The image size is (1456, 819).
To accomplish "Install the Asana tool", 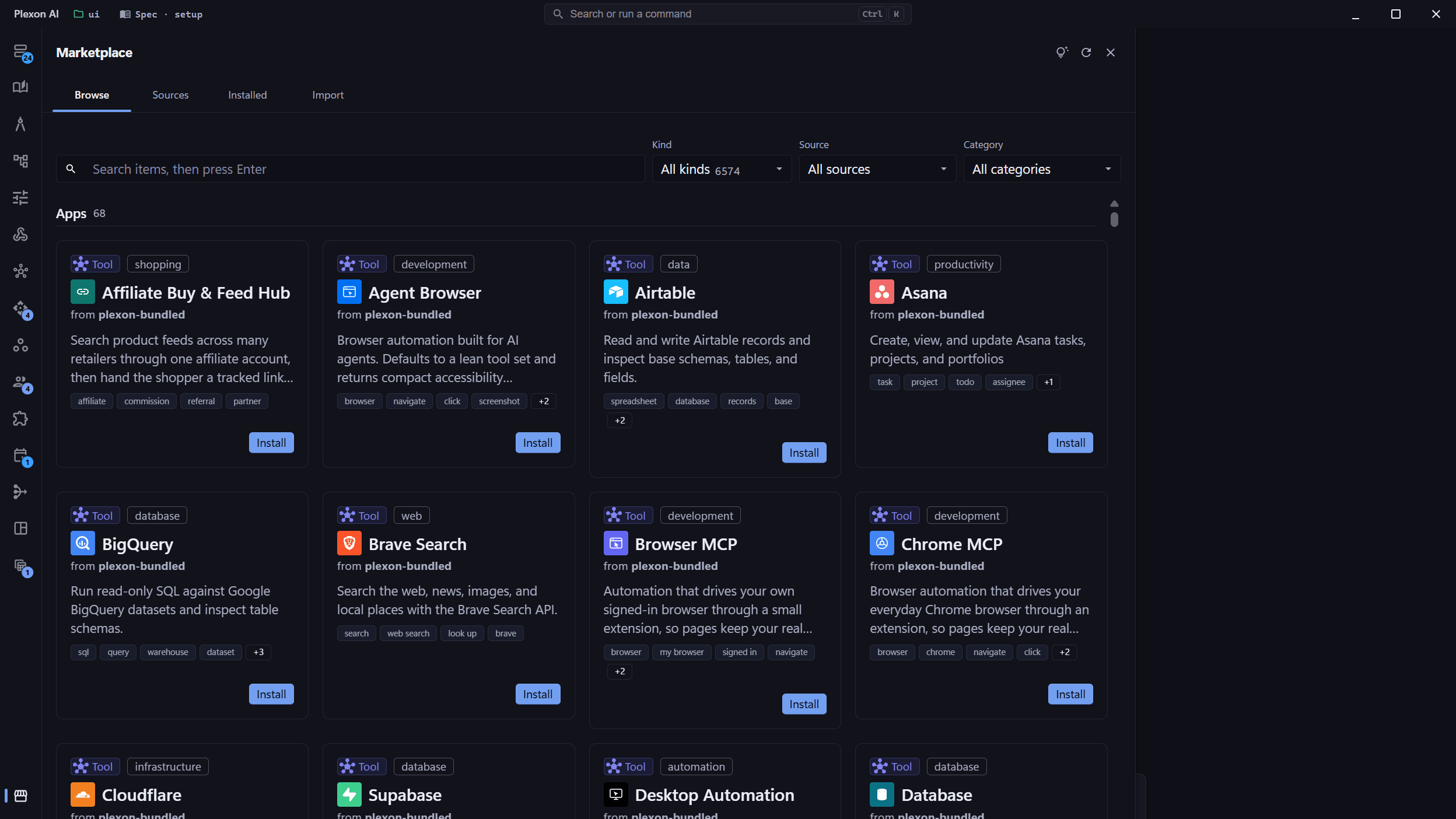I will 1070,443.
